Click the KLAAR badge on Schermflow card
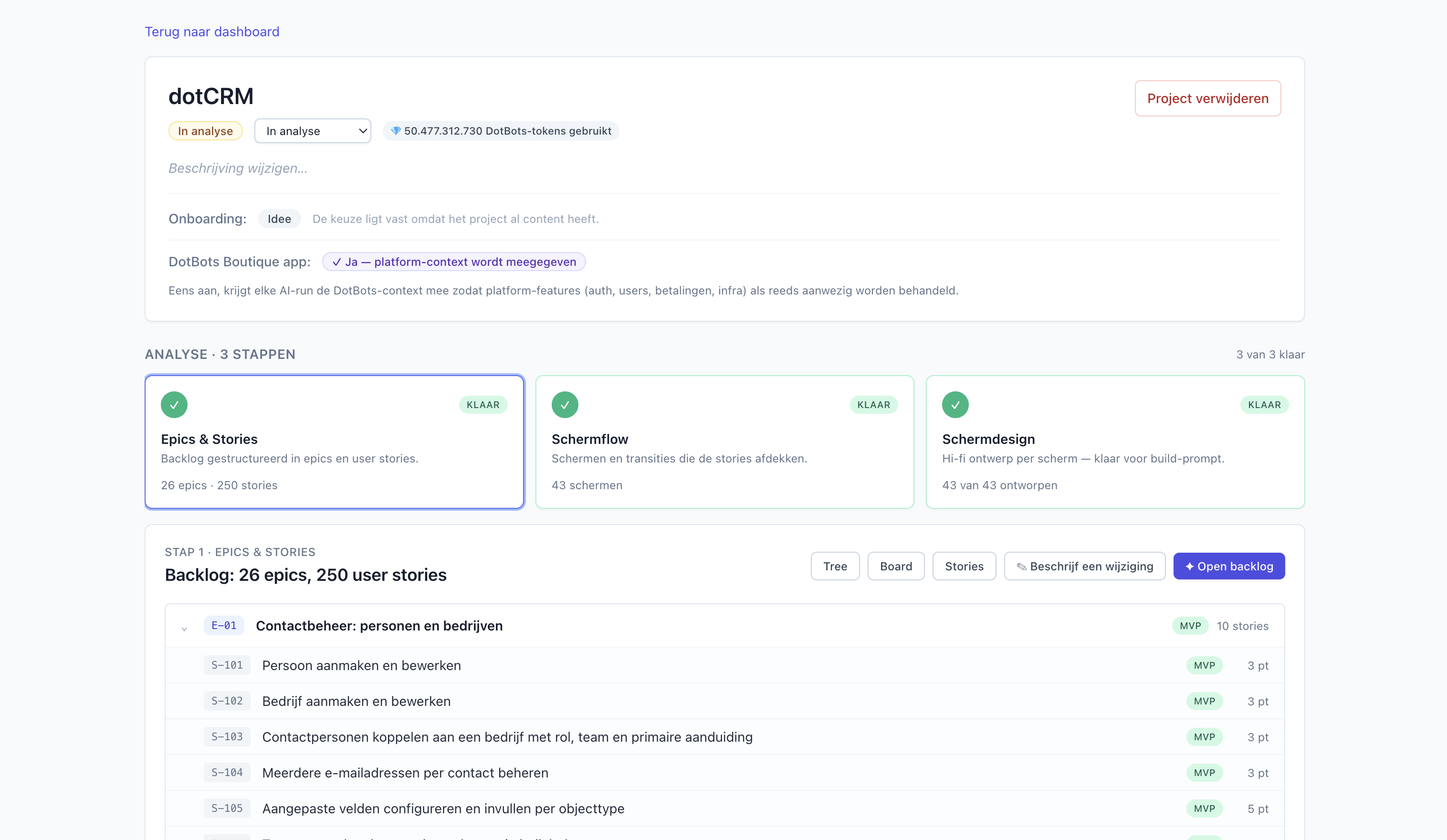This screenshot has height=840, width=1447. coord(873,405)
